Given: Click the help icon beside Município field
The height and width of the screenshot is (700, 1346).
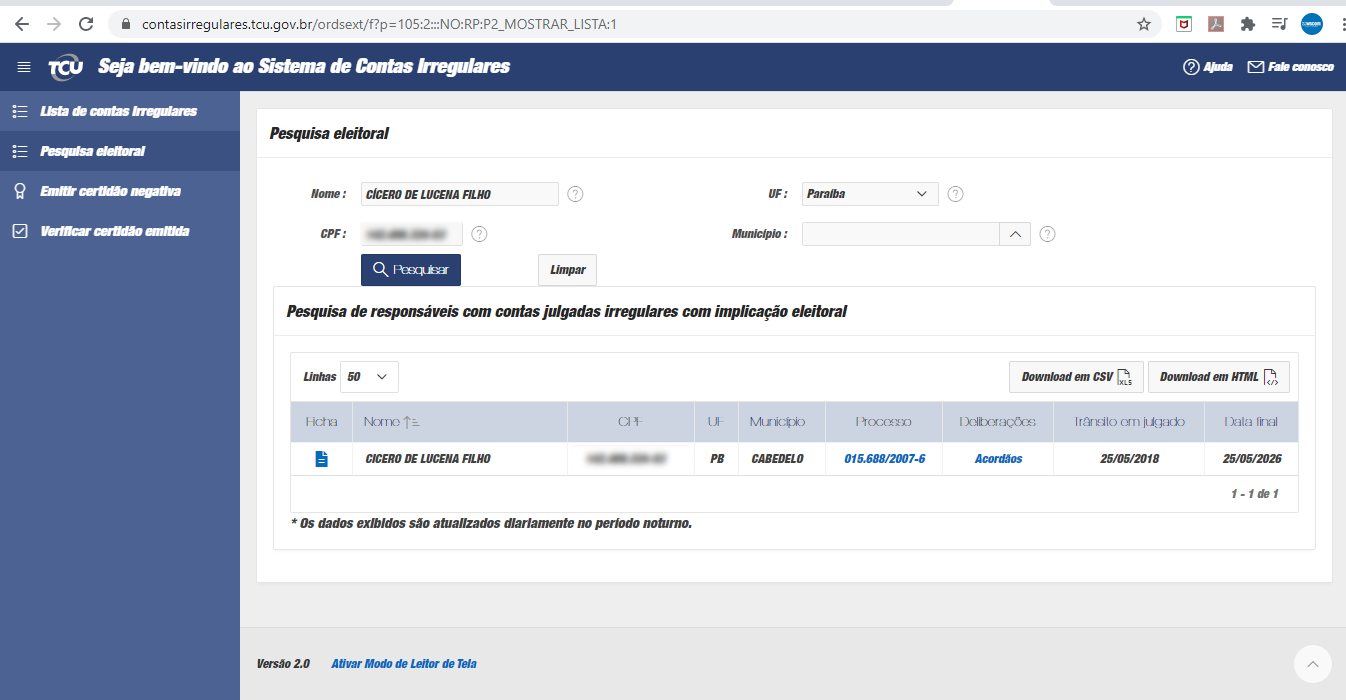Looking at the screenshot, I should click(x=1047, y=234).
